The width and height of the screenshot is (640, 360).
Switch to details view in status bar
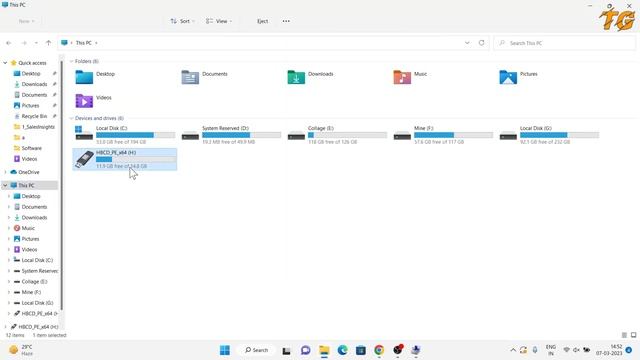(x=624, y=335)
